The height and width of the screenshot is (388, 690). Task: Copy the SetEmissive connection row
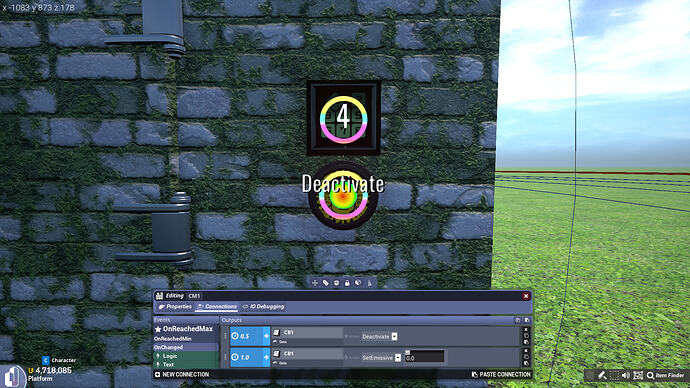(526, 357)
